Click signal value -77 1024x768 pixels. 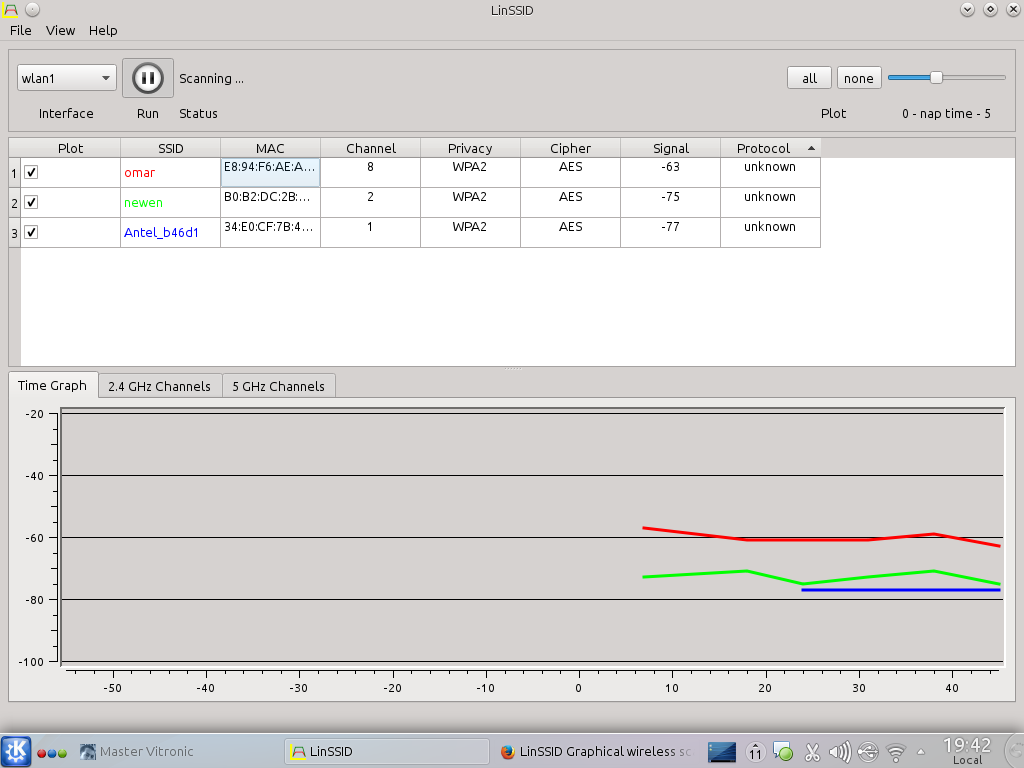[670, 227]
